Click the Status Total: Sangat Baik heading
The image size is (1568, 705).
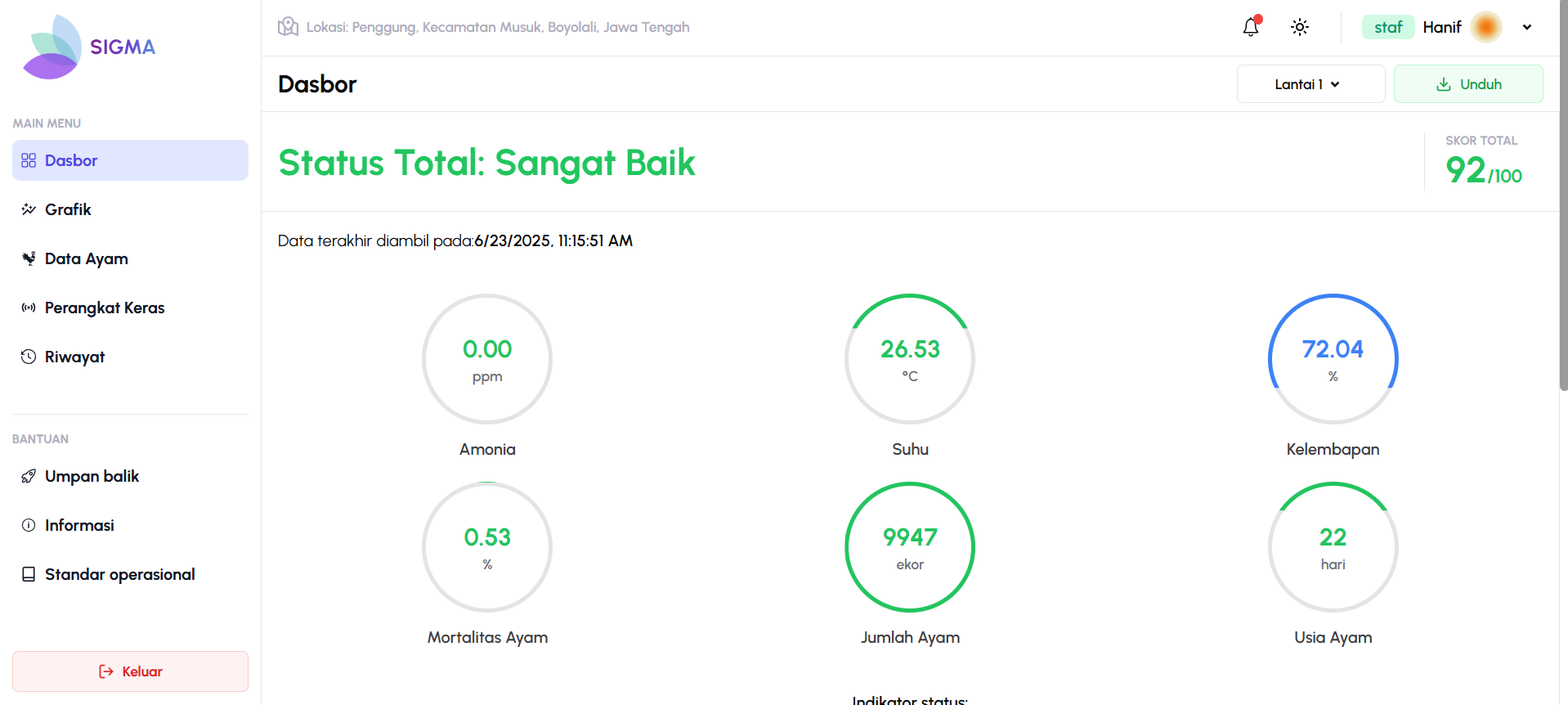point(486,163)
